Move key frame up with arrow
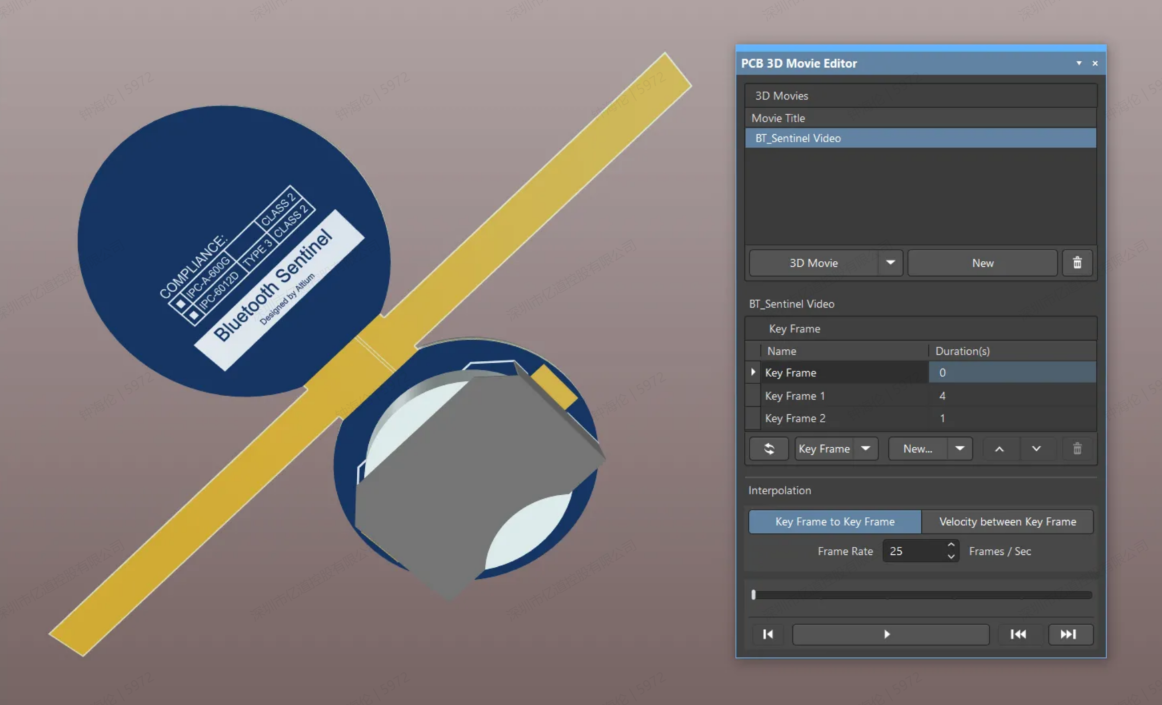The width and height of the screenshot is (1162, 705). (999, 449)
